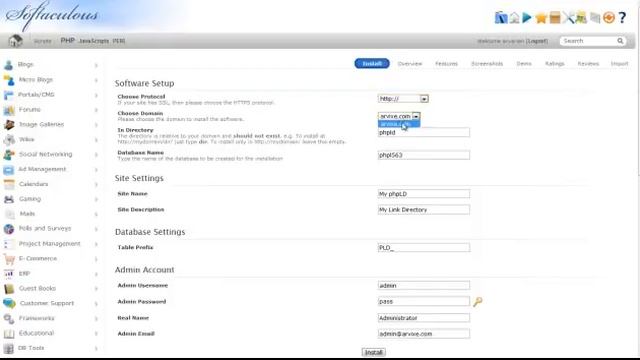Open the Reviews tab

click(588, 64)
